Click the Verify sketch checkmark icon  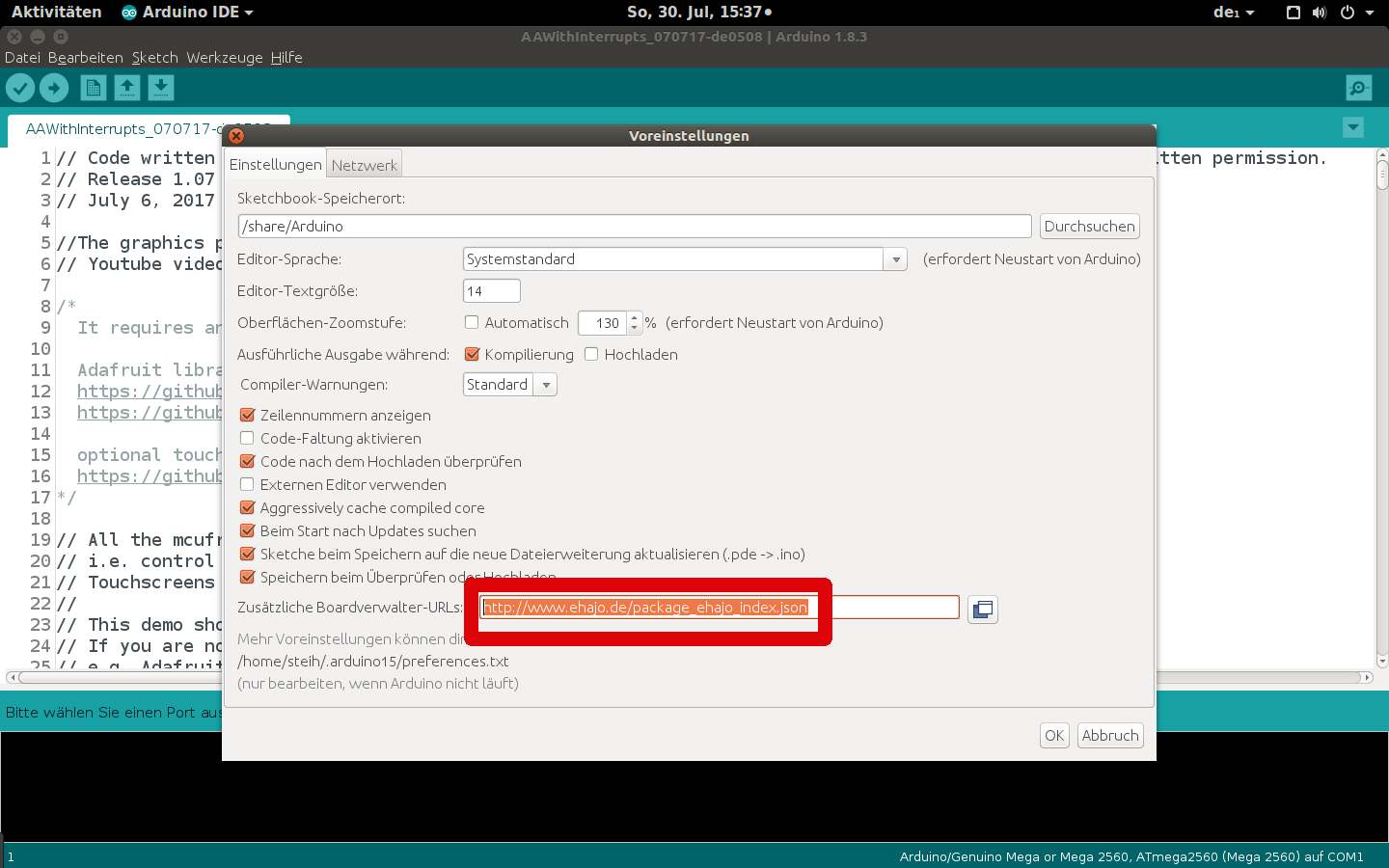(20, 88)
